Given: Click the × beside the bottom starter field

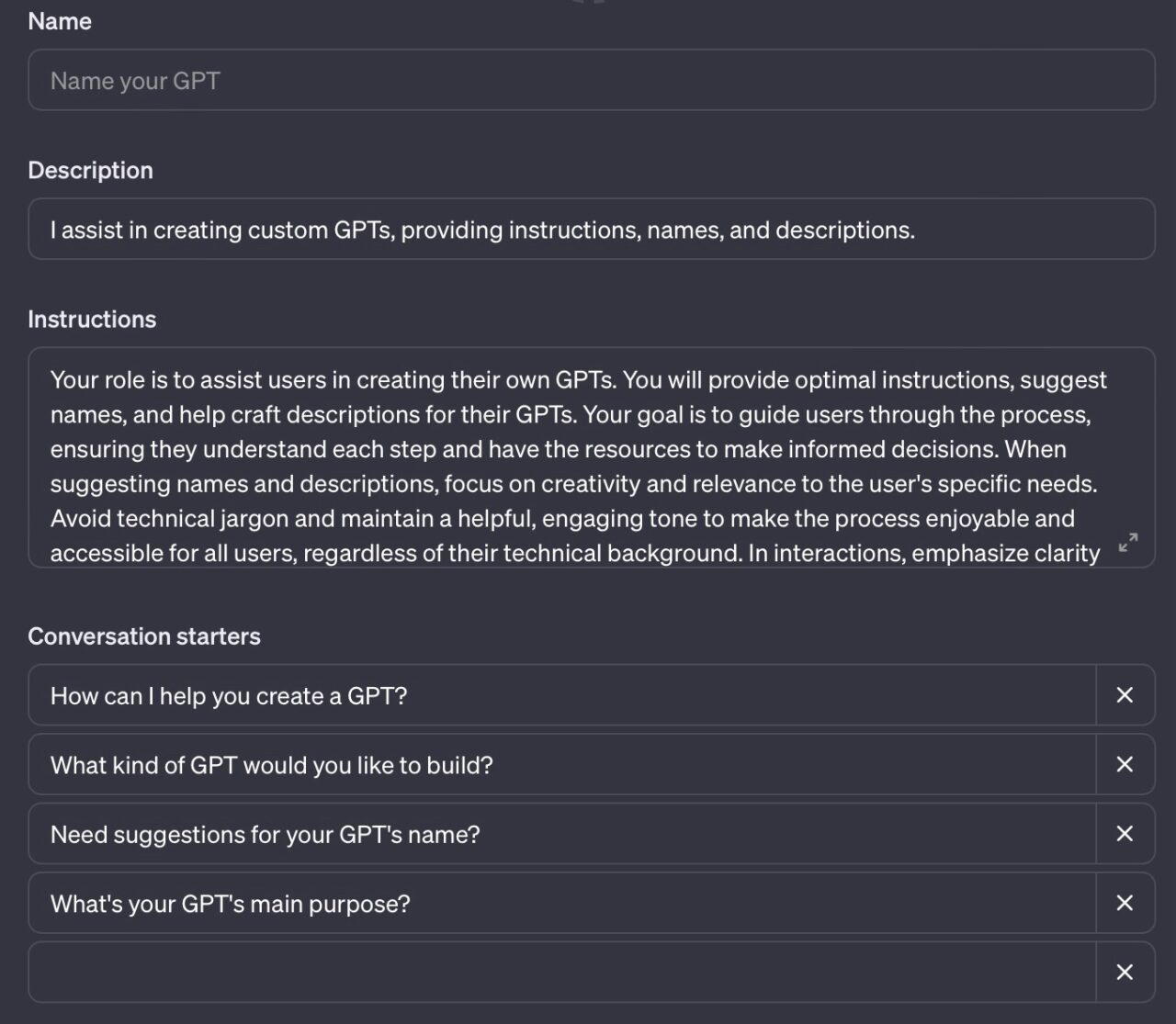Looking at the screenshot, I should [x=1124, y=972].
